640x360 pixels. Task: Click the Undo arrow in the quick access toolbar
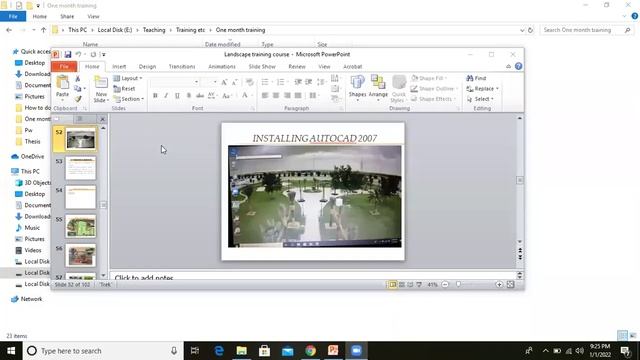(x=78, y=54)
